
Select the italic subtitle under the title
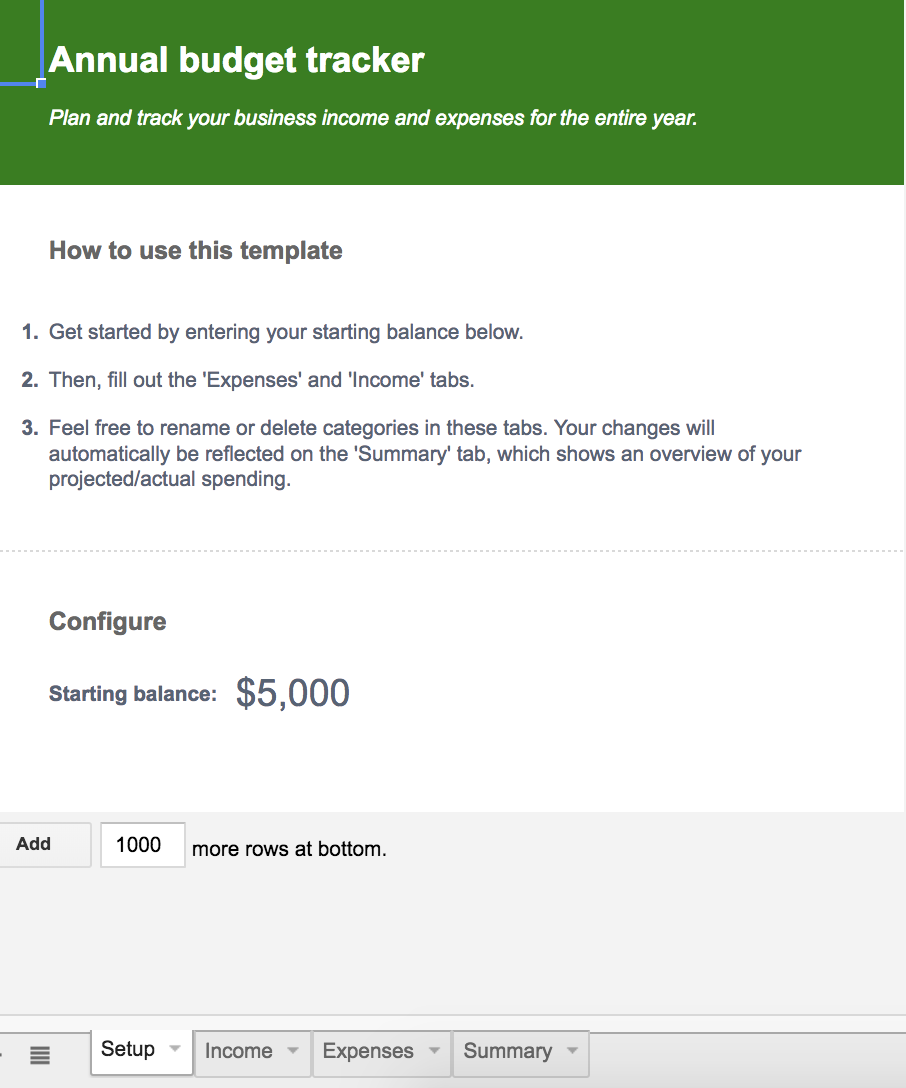373,118
